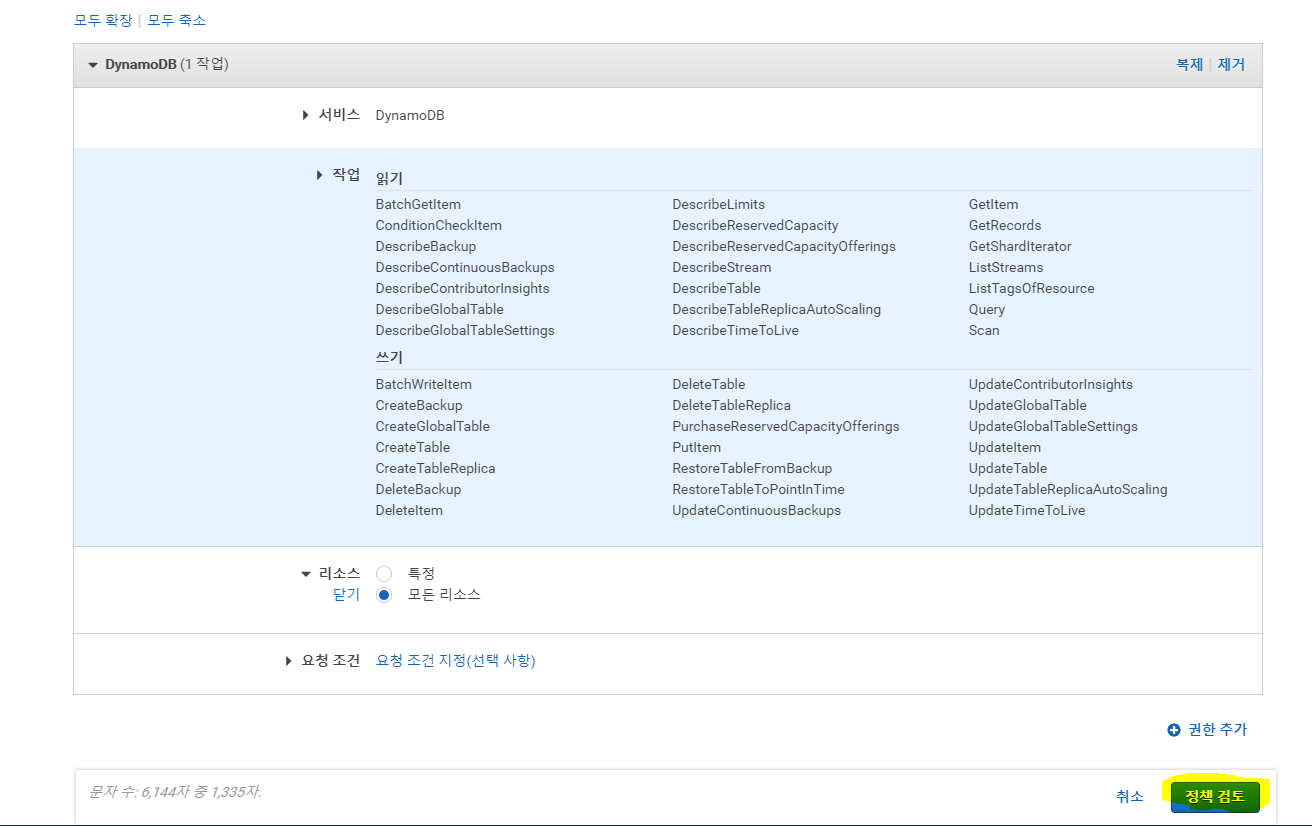
Task: Click the UpdateGlobalTable action text
Action: [1028, 405]
